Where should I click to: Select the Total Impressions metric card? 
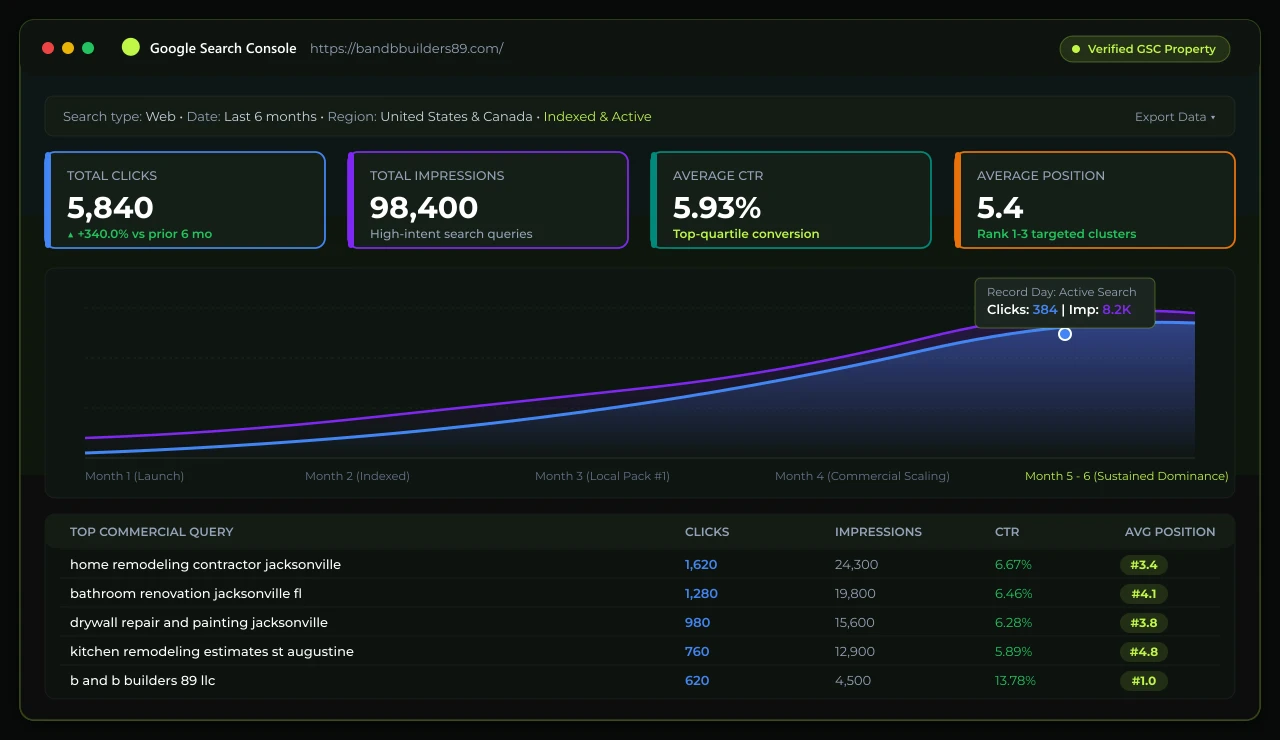click(488, 200)
